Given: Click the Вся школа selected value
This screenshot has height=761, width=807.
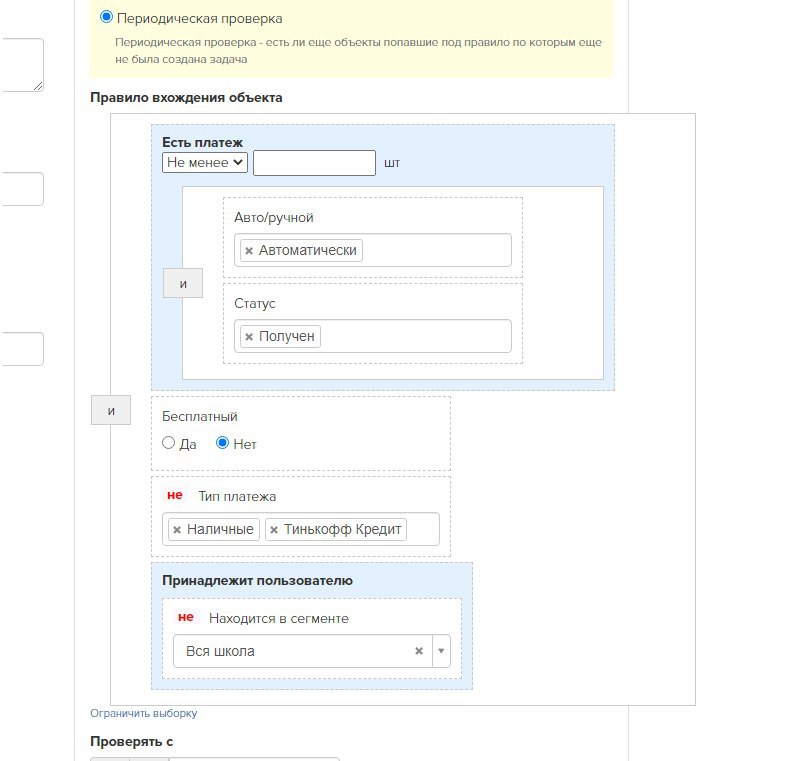Looking at the screenshot, I should point(220,651).
